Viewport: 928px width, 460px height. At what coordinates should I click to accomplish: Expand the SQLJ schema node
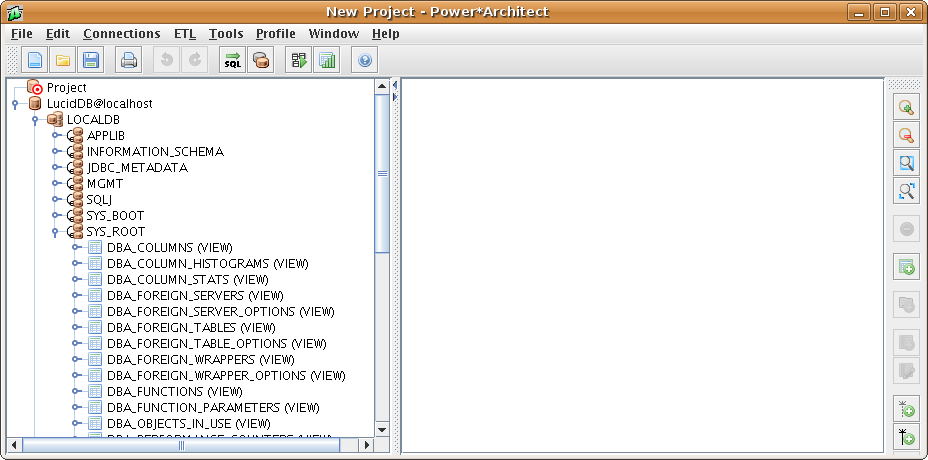(x=55, y=200)
